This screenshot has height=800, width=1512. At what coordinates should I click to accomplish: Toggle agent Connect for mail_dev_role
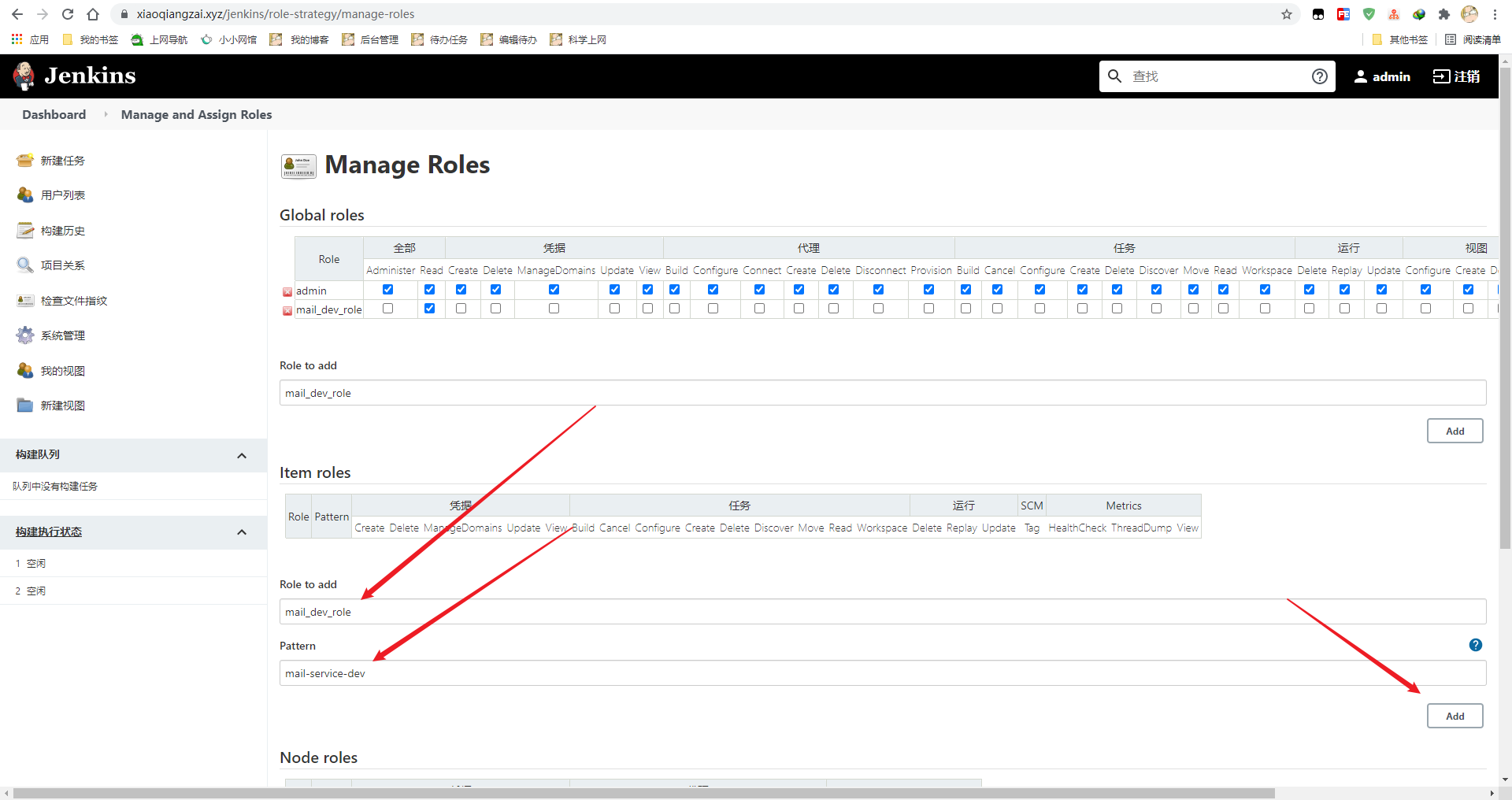(759, 309)
